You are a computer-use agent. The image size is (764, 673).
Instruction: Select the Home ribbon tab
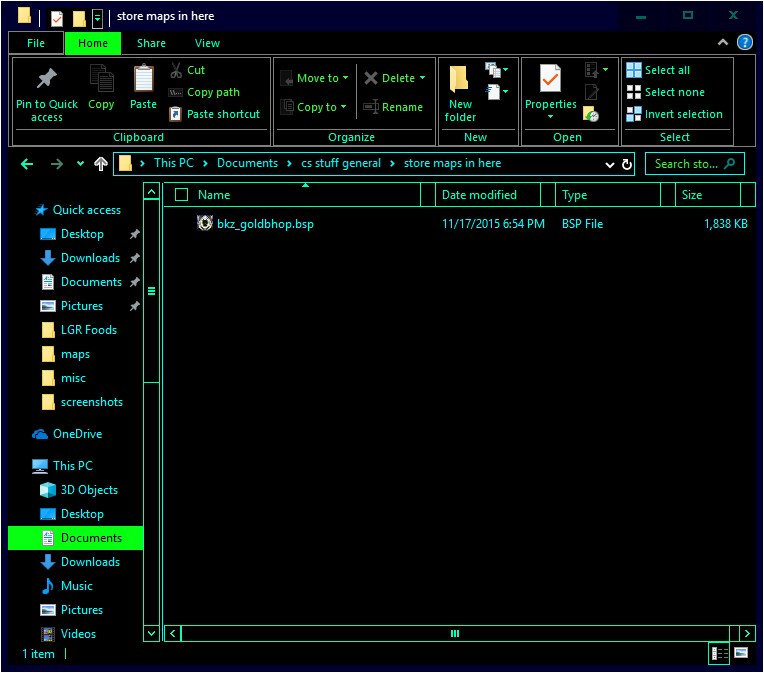[93, 43]
